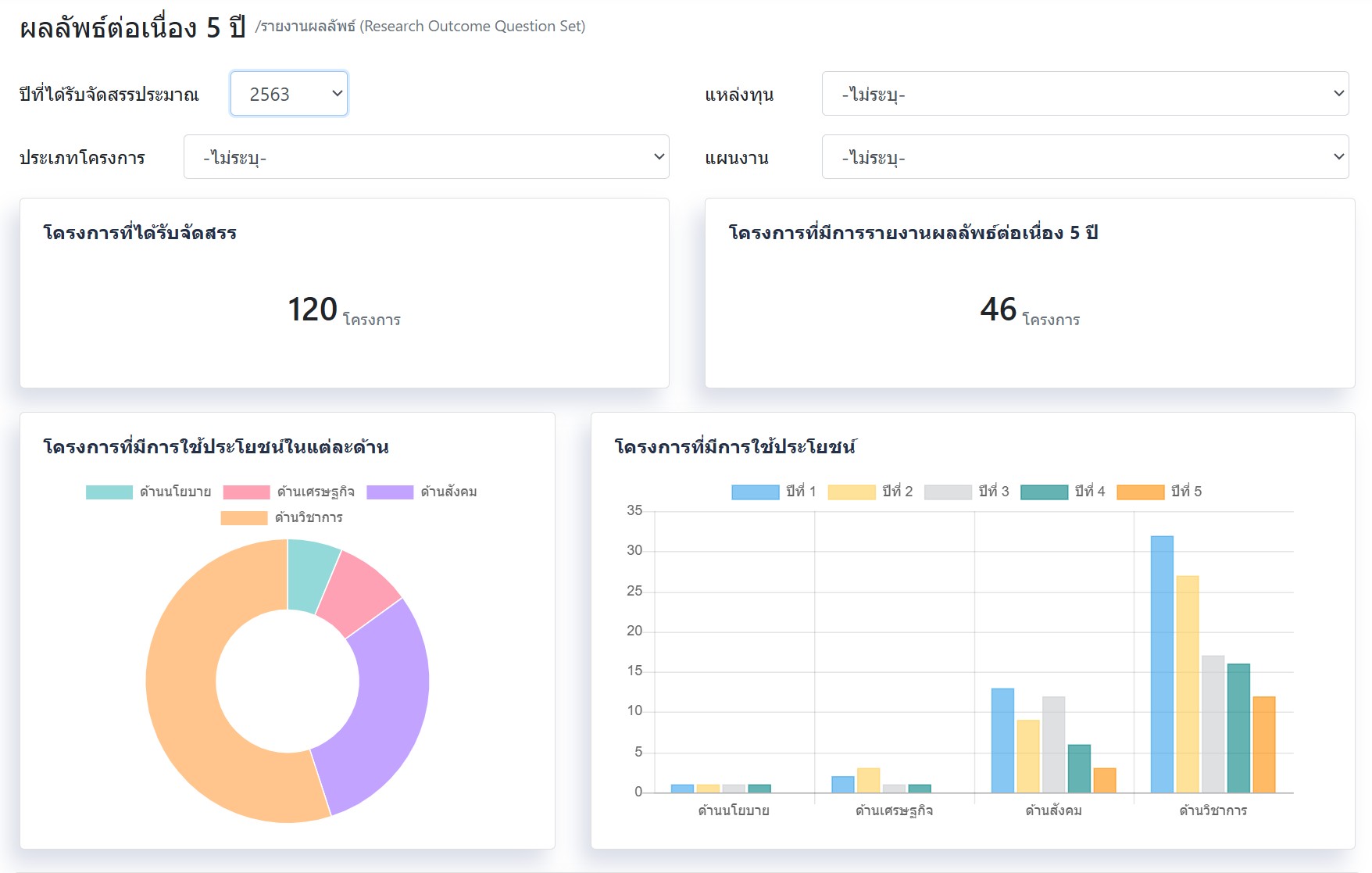Open the แผนงาน plan dropdown
This screenshot has height=873, width=1372.
[x=1085, y=157]
